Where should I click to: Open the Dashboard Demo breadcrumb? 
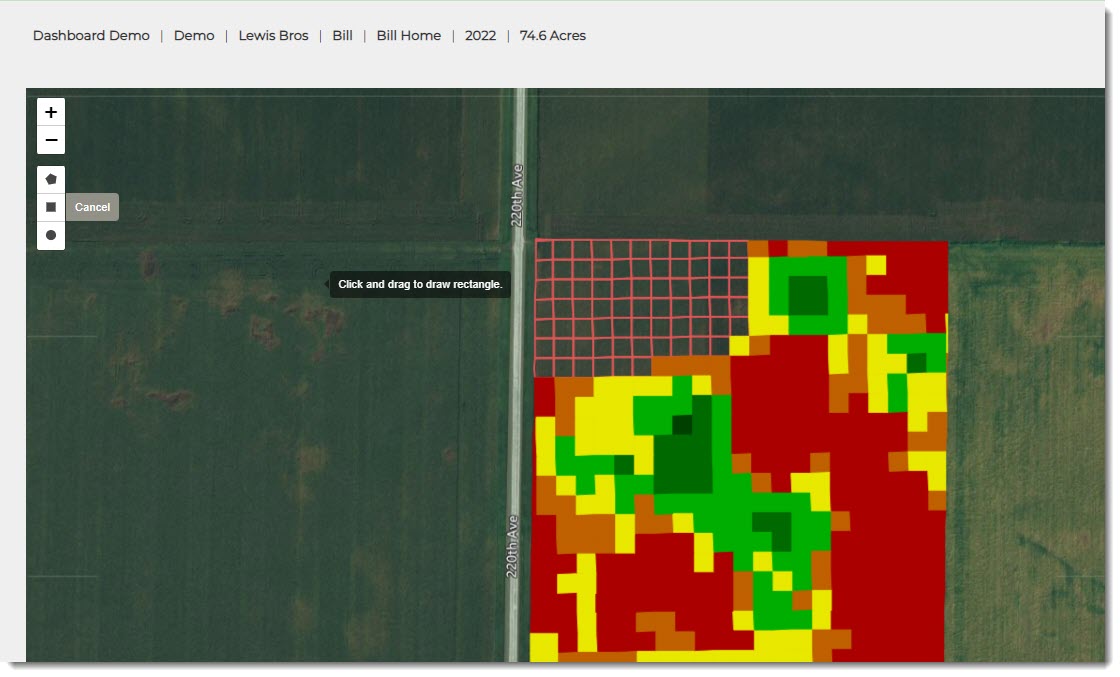click(x=91, y=36)
